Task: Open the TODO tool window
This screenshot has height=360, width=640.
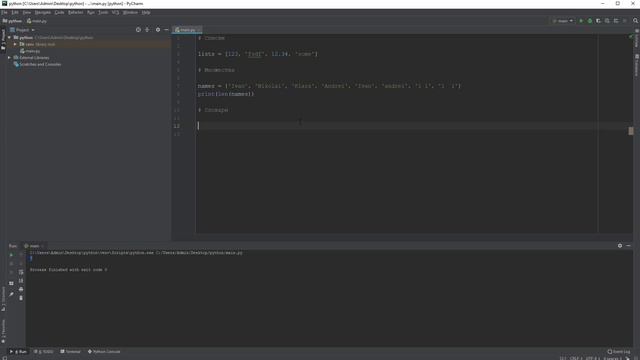Action: [43, 351]
